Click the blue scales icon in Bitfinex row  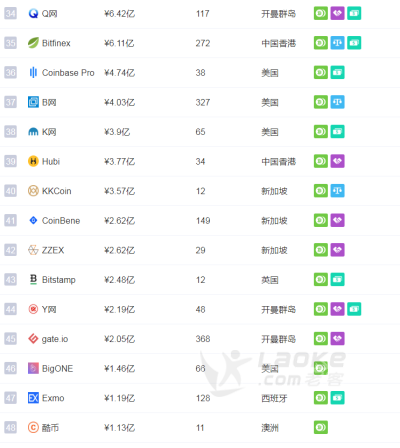click(337, 43)
